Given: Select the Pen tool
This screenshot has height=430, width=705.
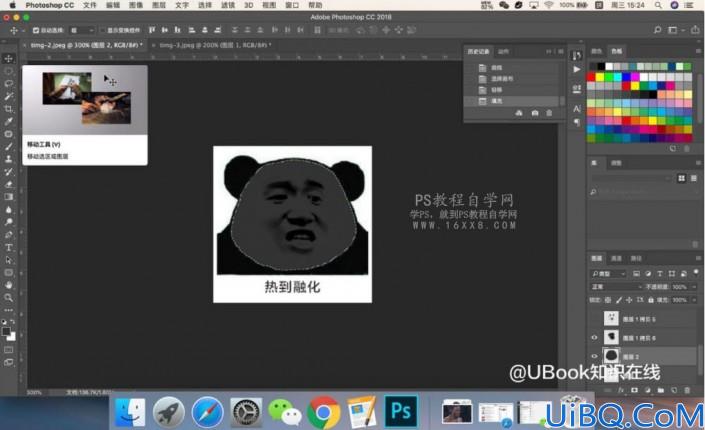Looking at the screenshot, I should point(9,235).
